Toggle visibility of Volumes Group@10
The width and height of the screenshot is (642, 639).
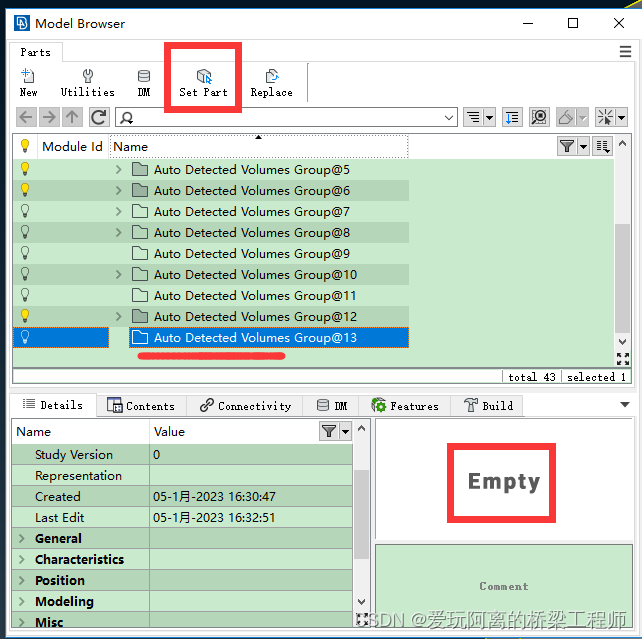tap(25, 274)
